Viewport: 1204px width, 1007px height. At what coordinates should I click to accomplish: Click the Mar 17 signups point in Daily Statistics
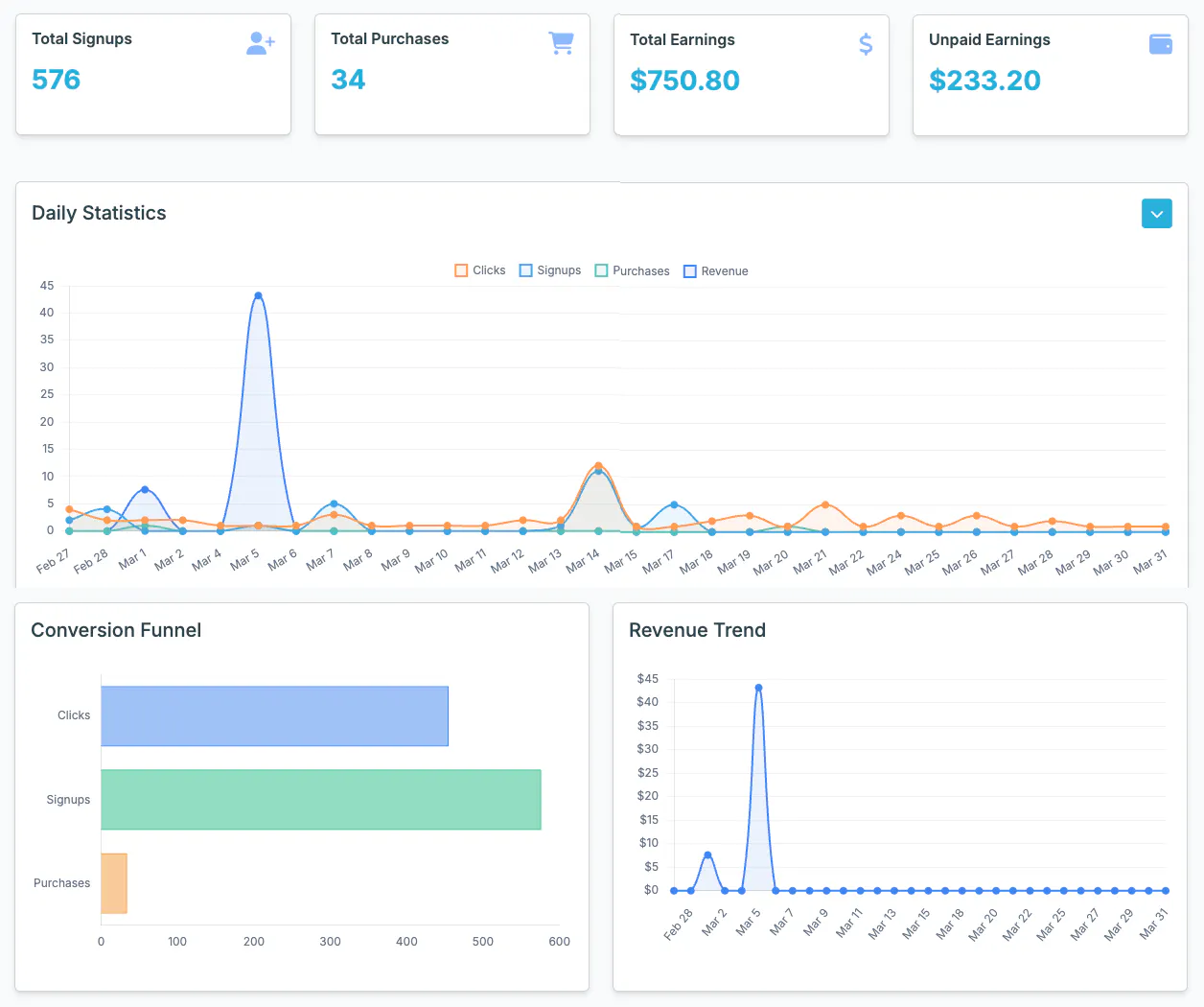pos(674,504)
